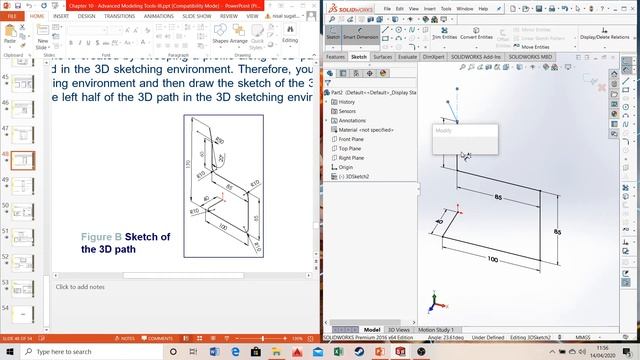
Task: Expand the Annotations node in feature tree
Action: (x=327, y=120)
